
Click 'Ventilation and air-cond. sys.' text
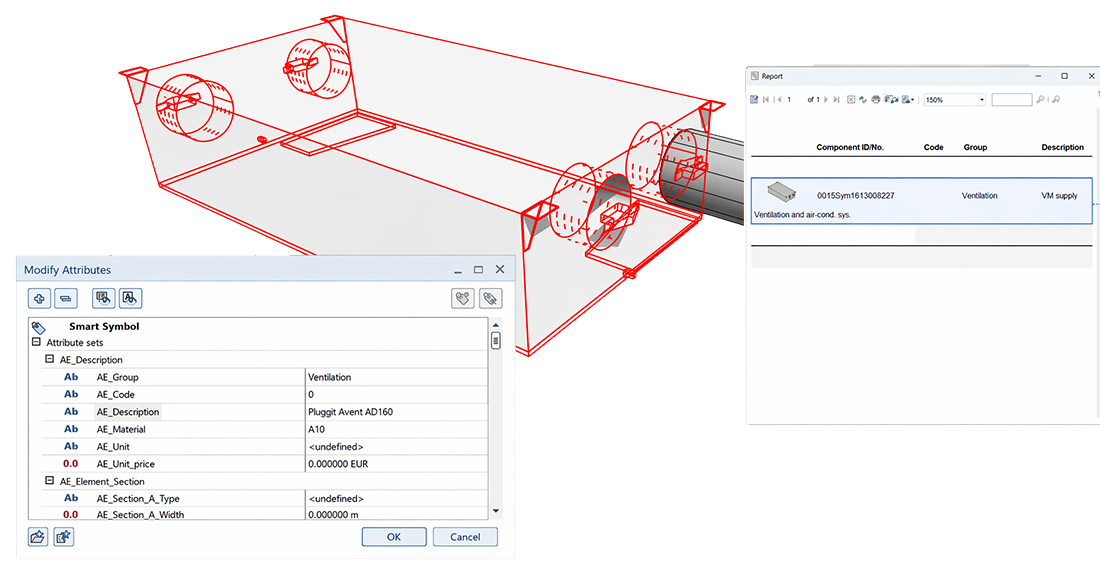(802, 215)
